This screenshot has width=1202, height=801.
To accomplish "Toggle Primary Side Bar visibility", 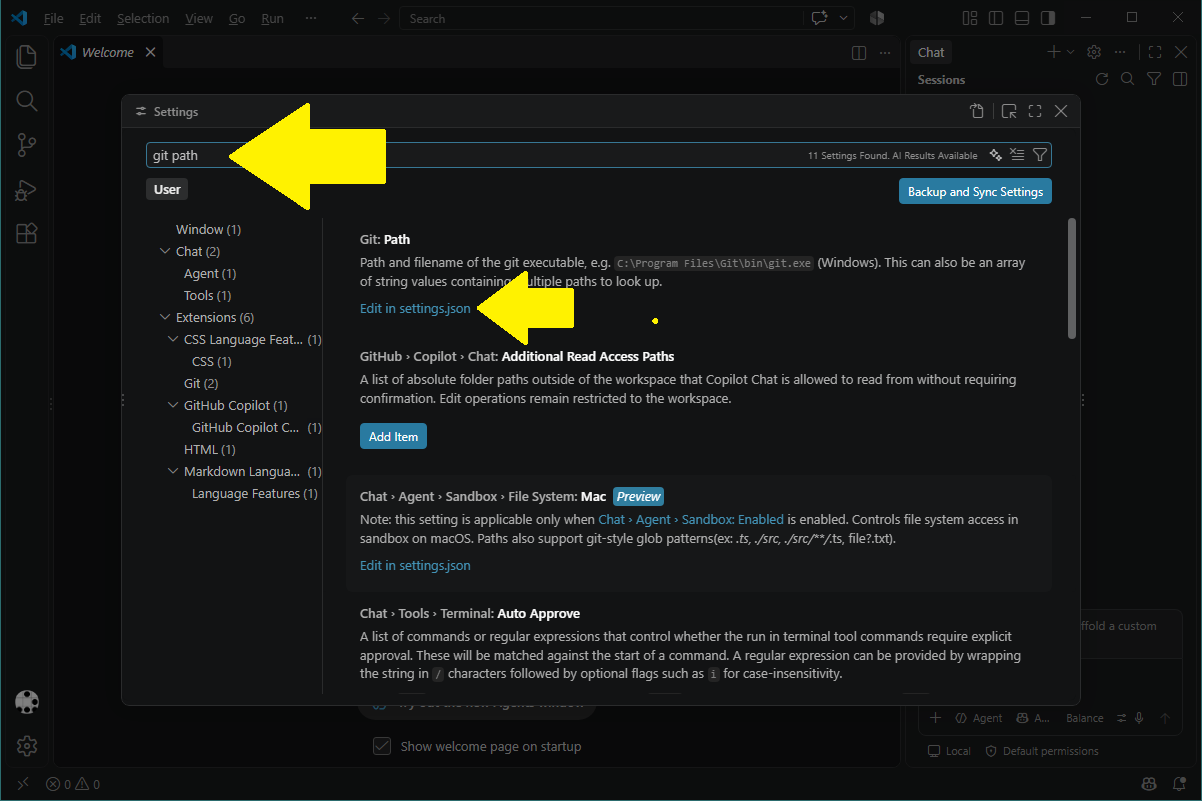I will [x=996, y=18].
